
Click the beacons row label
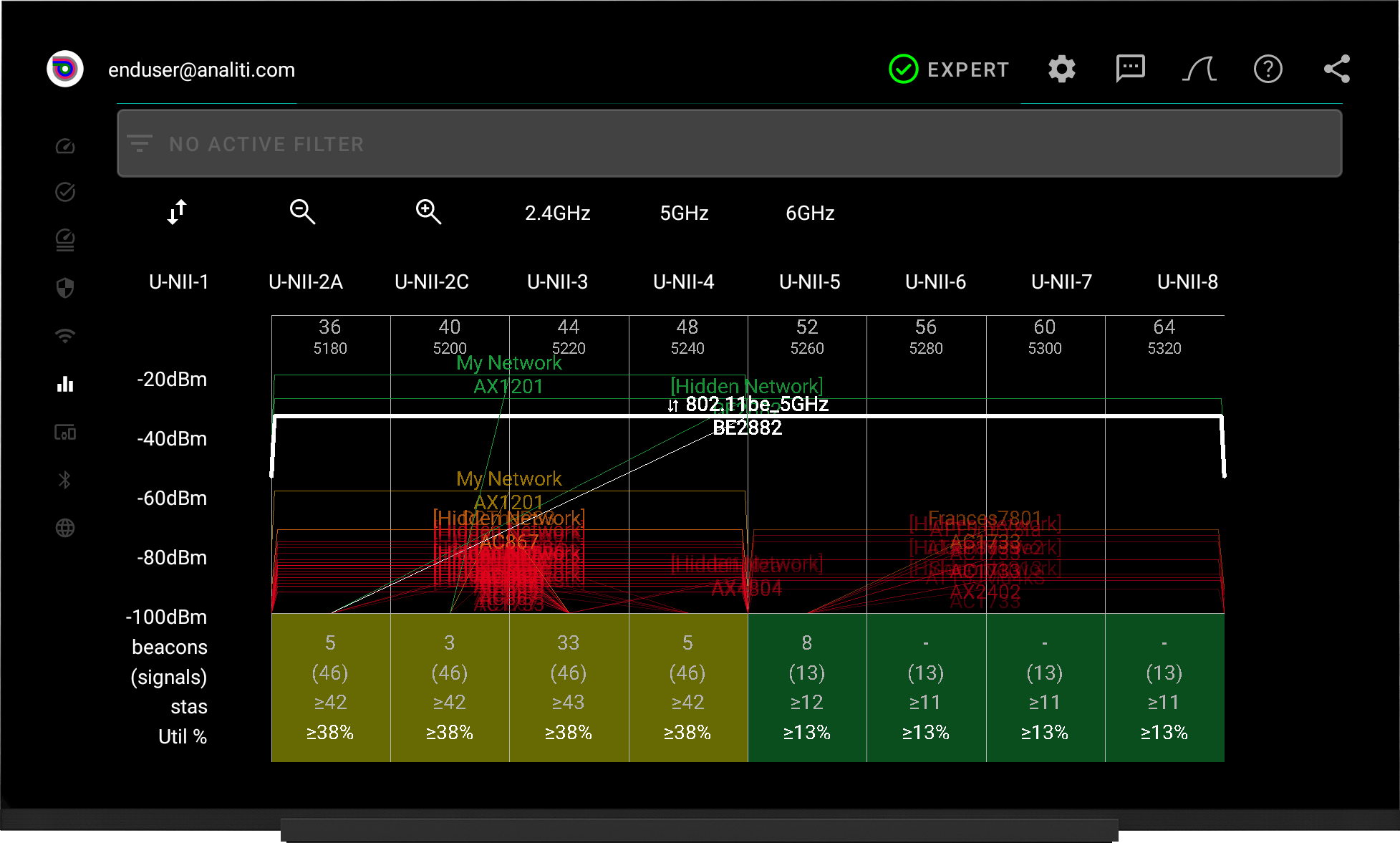click(x=170, y=647)
